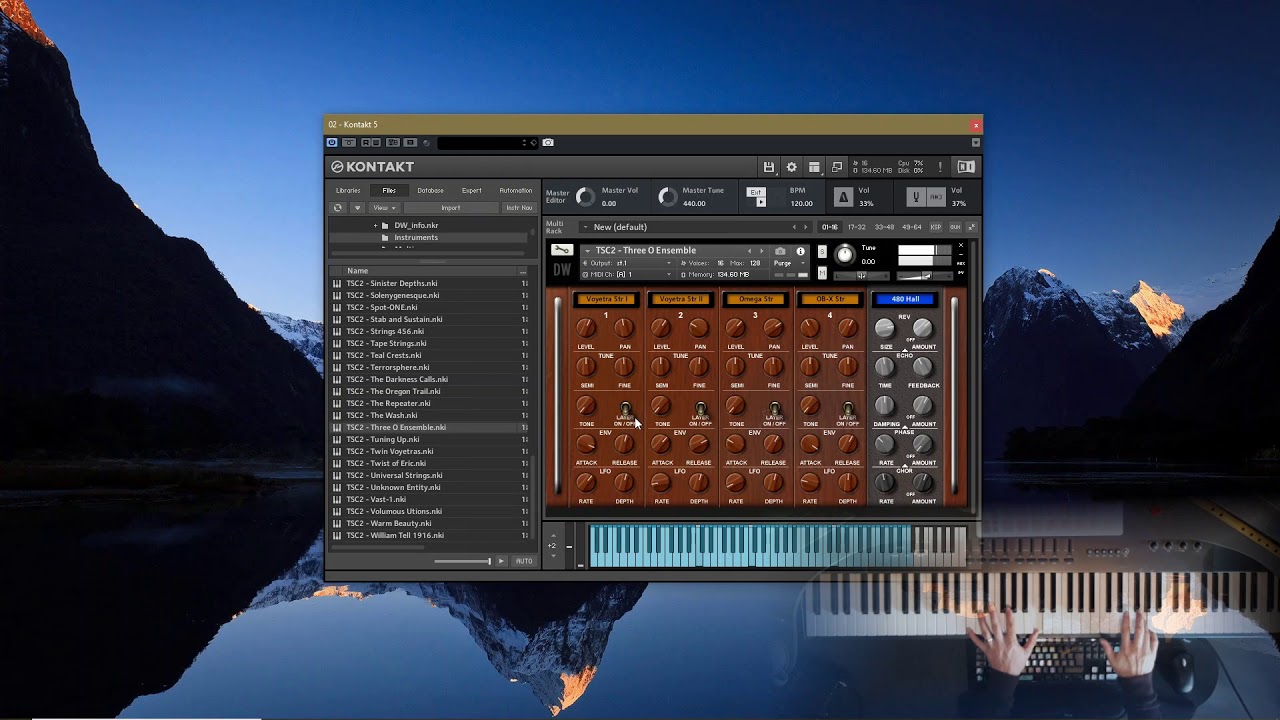Viewport: 1280px width, 720px height.
Task: Open Kontakt options gear icon
Action: pos(791,167)
